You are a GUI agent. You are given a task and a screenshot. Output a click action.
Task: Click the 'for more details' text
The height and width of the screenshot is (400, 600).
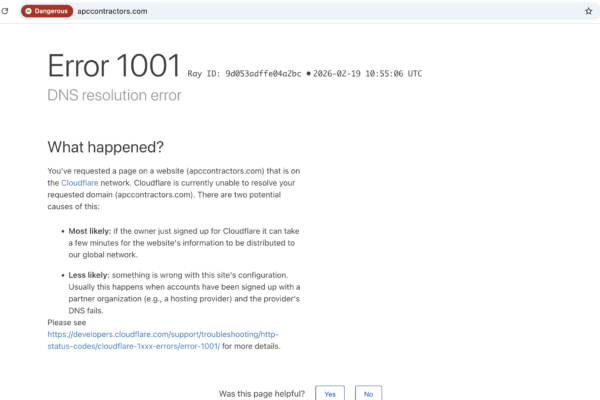[252, 347]
